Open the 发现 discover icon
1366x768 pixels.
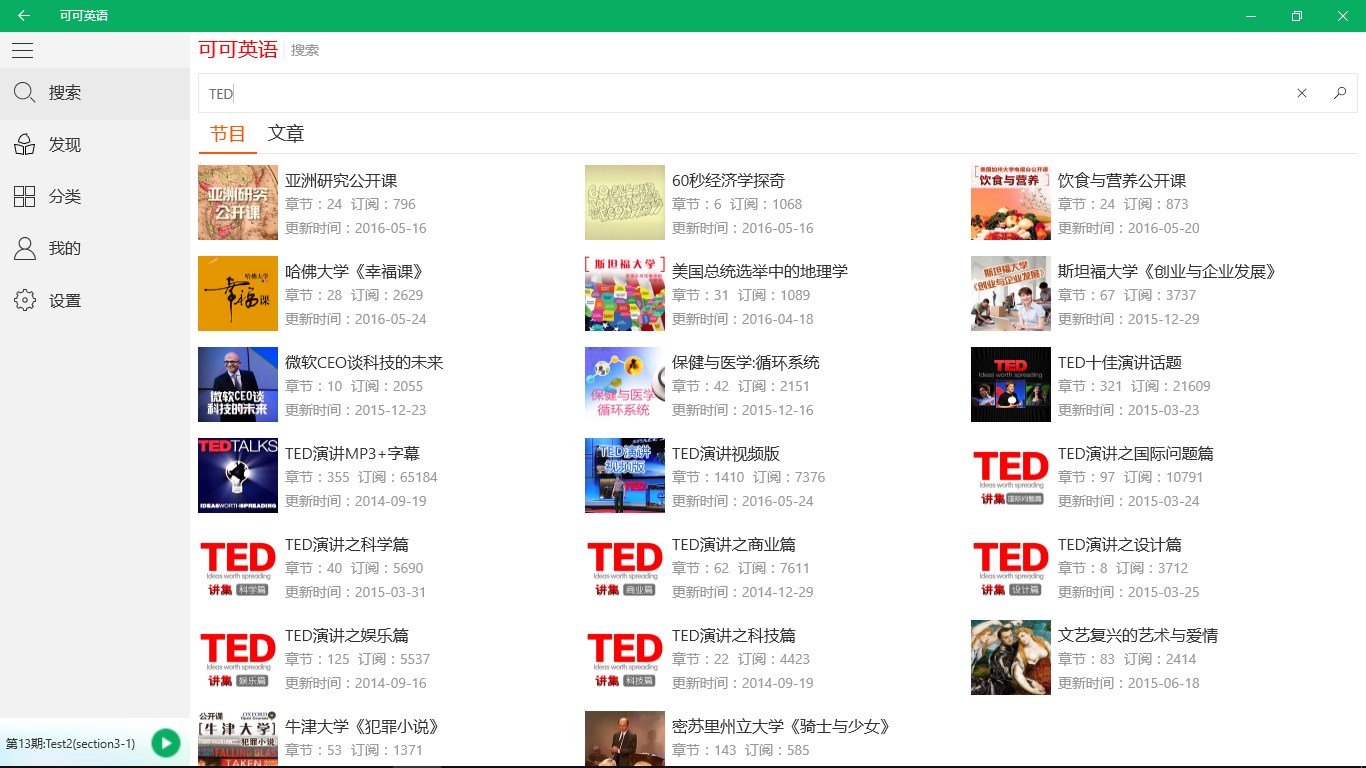(x=25, y=145)
